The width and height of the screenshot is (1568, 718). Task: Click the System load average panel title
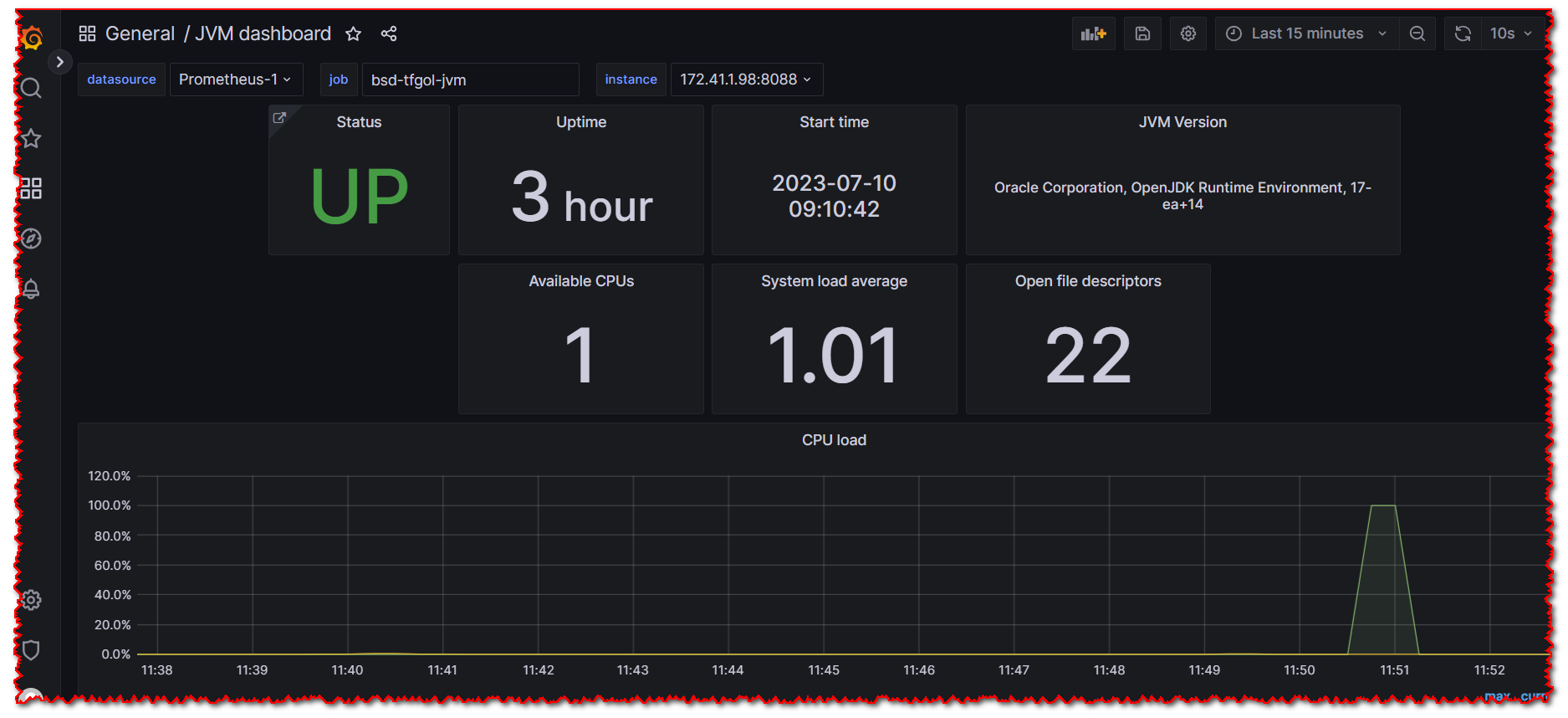pos(834,281)
